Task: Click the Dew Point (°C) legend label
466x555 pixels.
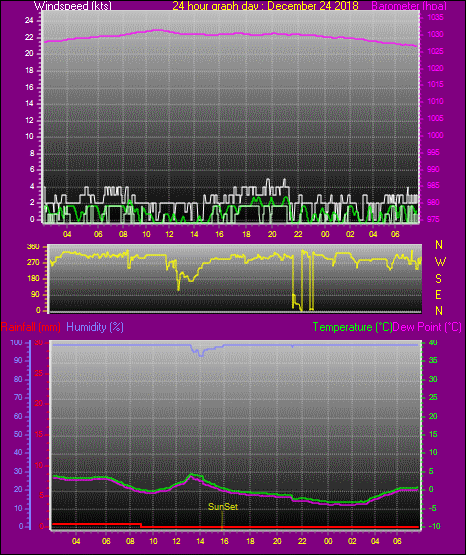Action: point(427,327)
